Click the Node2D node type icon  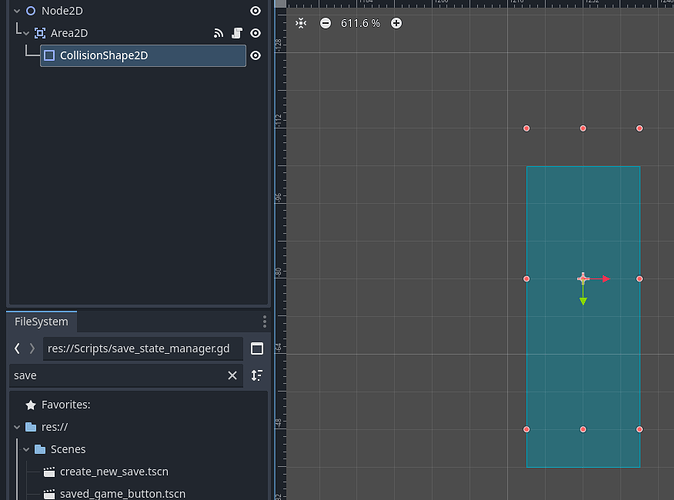(x=31, y=11)
